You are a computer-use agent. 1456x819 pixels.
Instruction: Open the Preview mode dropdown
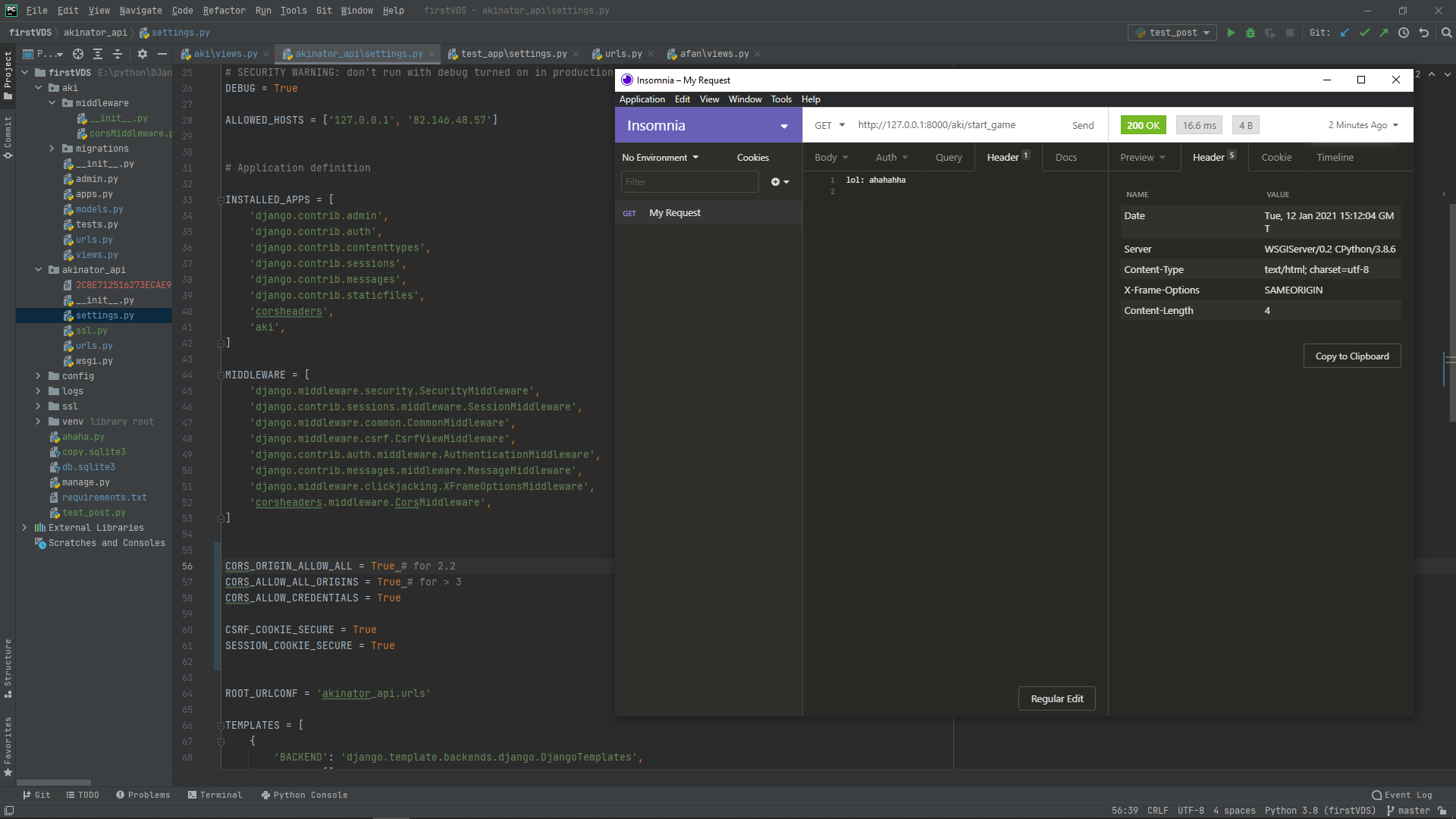[x=1142, y=158]
